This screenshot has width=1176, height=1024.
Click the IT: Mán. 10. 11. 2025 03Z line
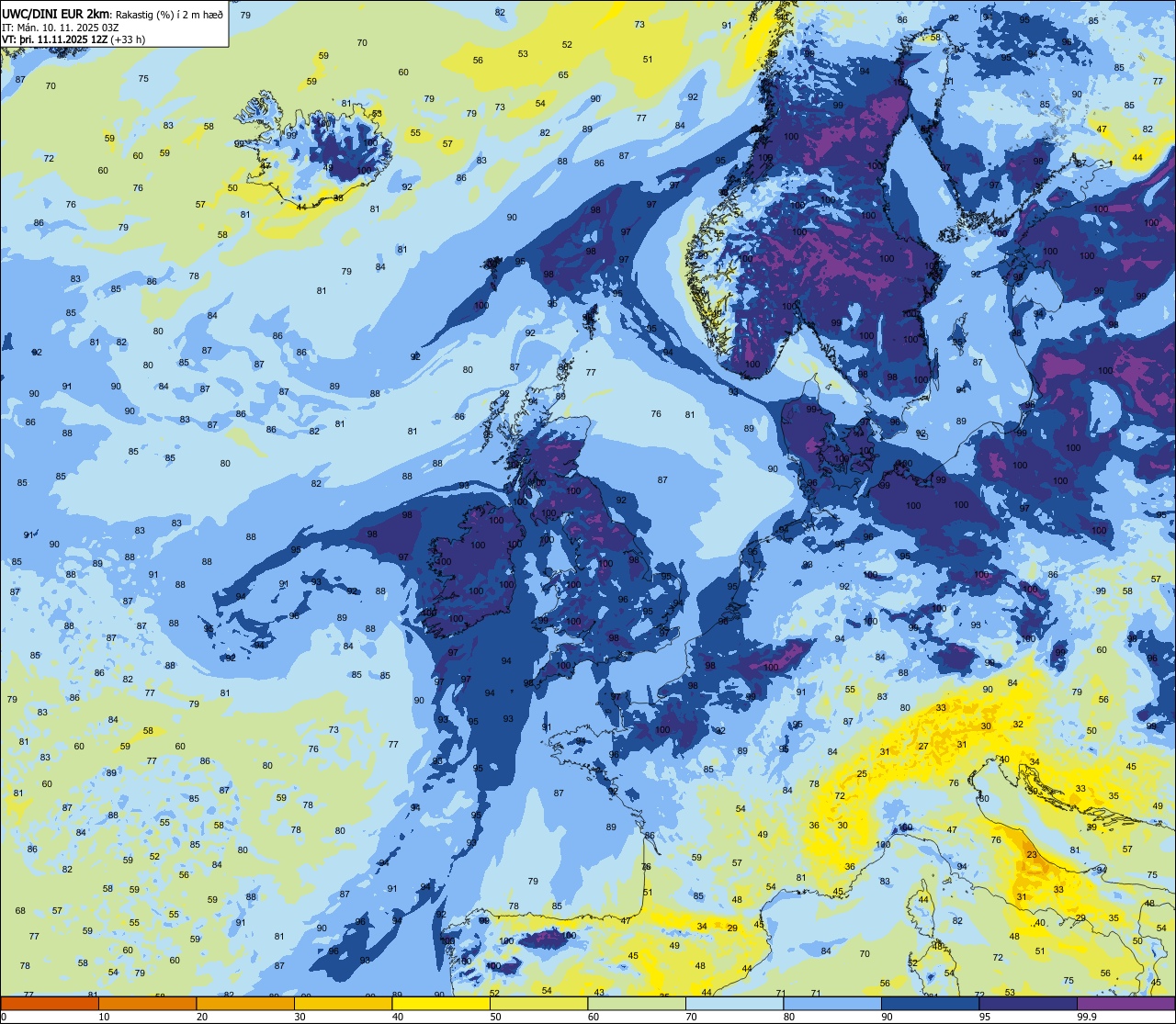tap(61, 27)
